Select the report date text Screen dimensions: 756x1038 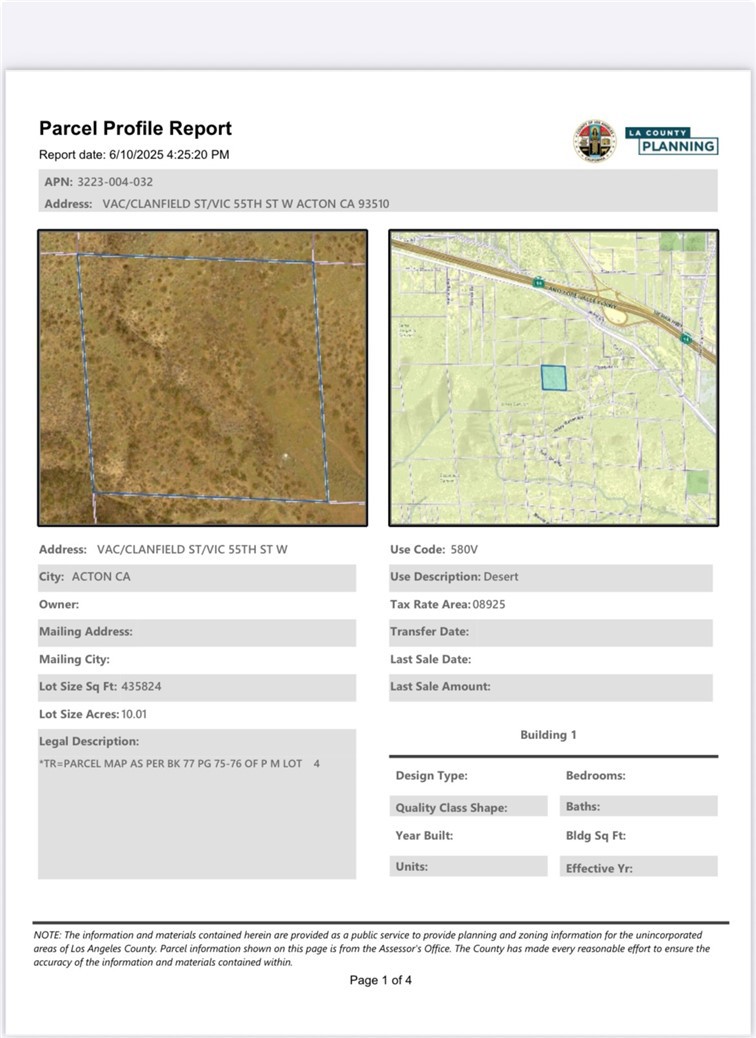click(x=134, y=155)
